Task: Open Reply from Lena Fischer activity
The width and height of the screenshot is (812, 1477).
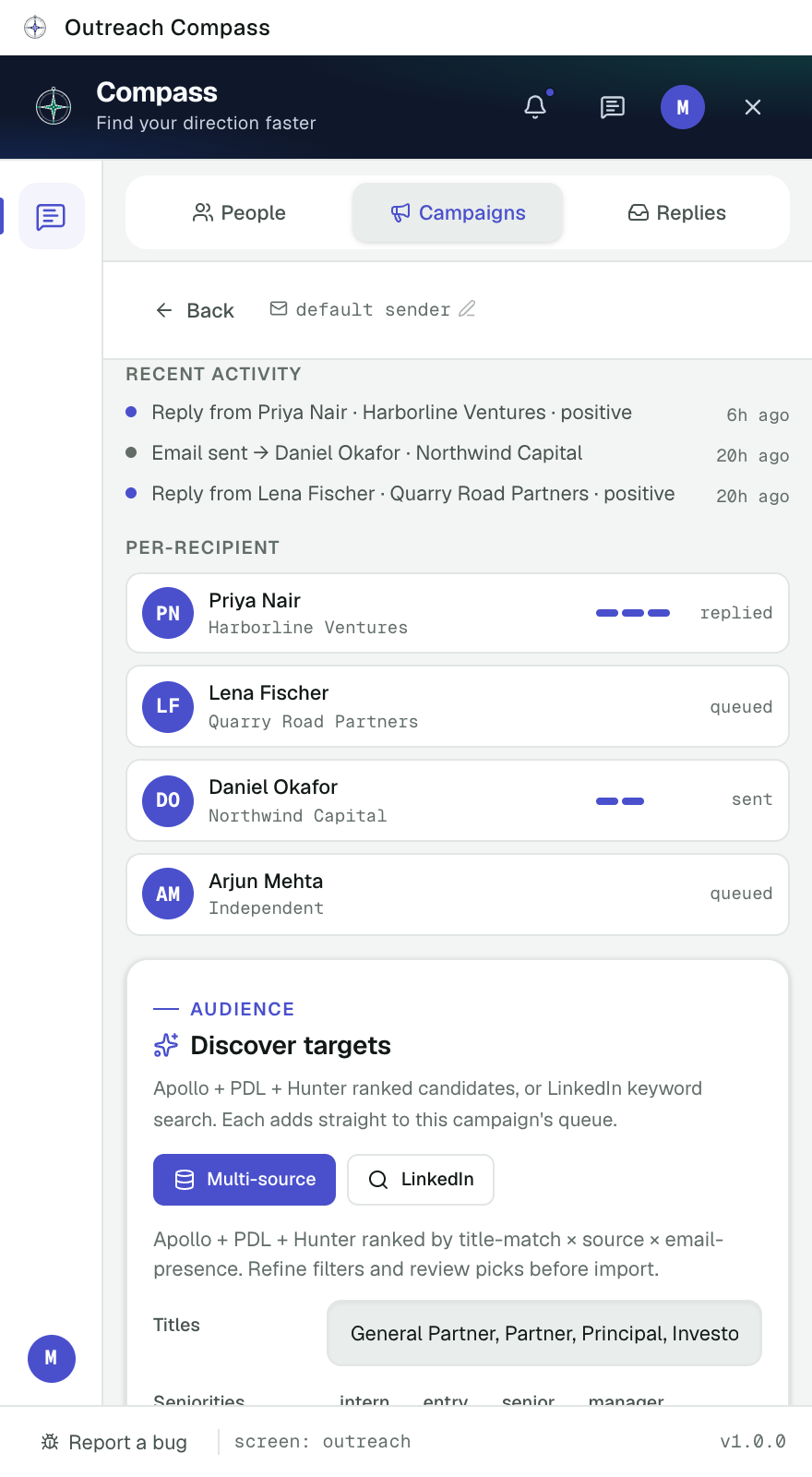Action: tap(458, 494)
